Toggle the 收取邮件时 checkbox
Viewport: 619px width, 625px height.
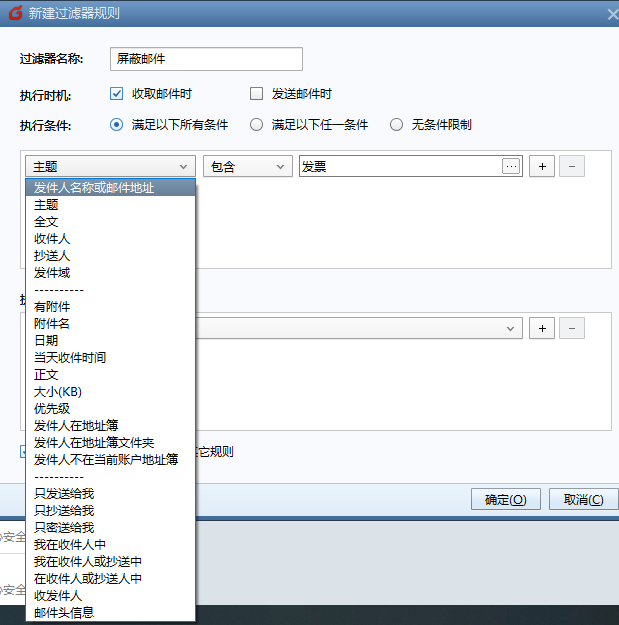117,94
